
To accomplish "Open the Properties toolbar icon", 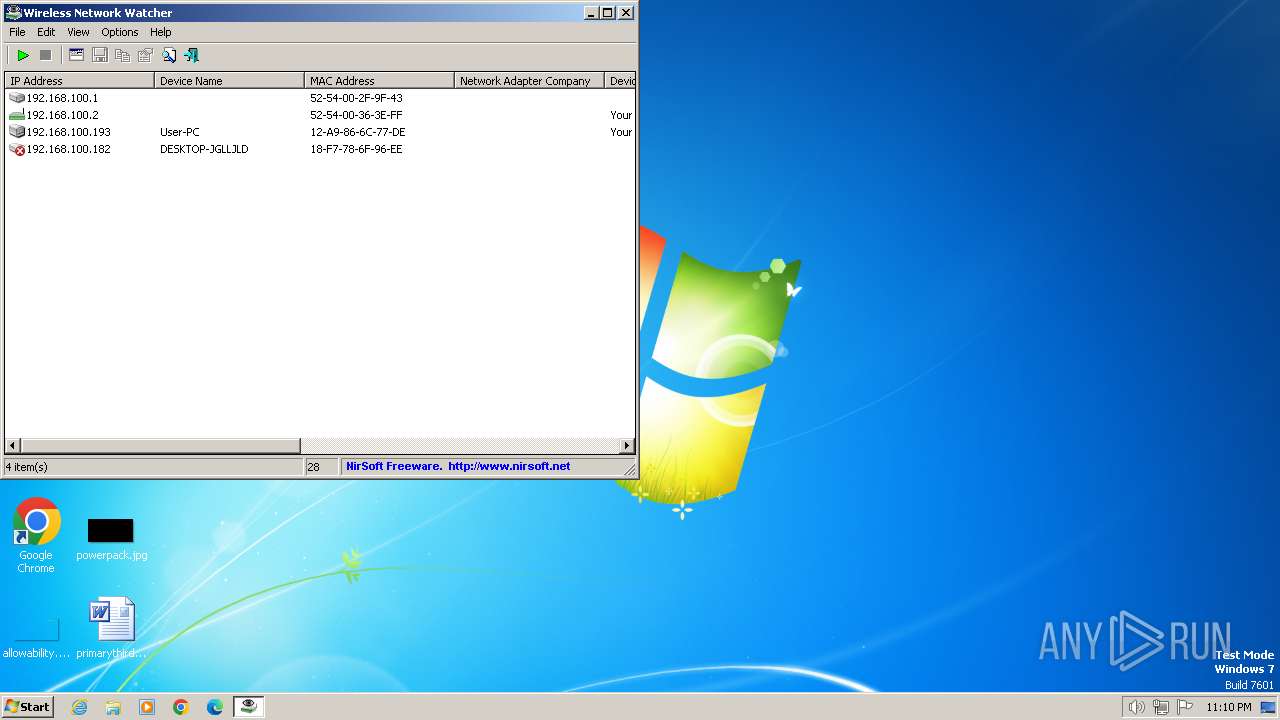I will pos(145,55).
